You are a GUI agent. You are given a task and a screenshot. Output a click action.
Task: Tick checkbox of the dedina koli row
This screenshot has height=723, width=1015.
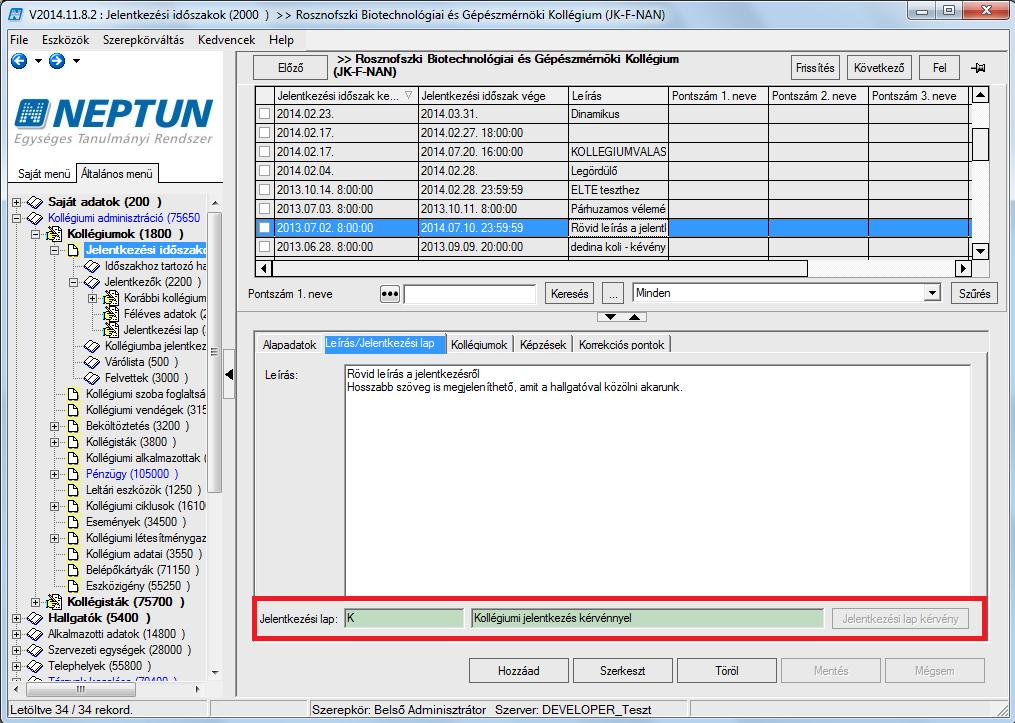coord(264,247)
